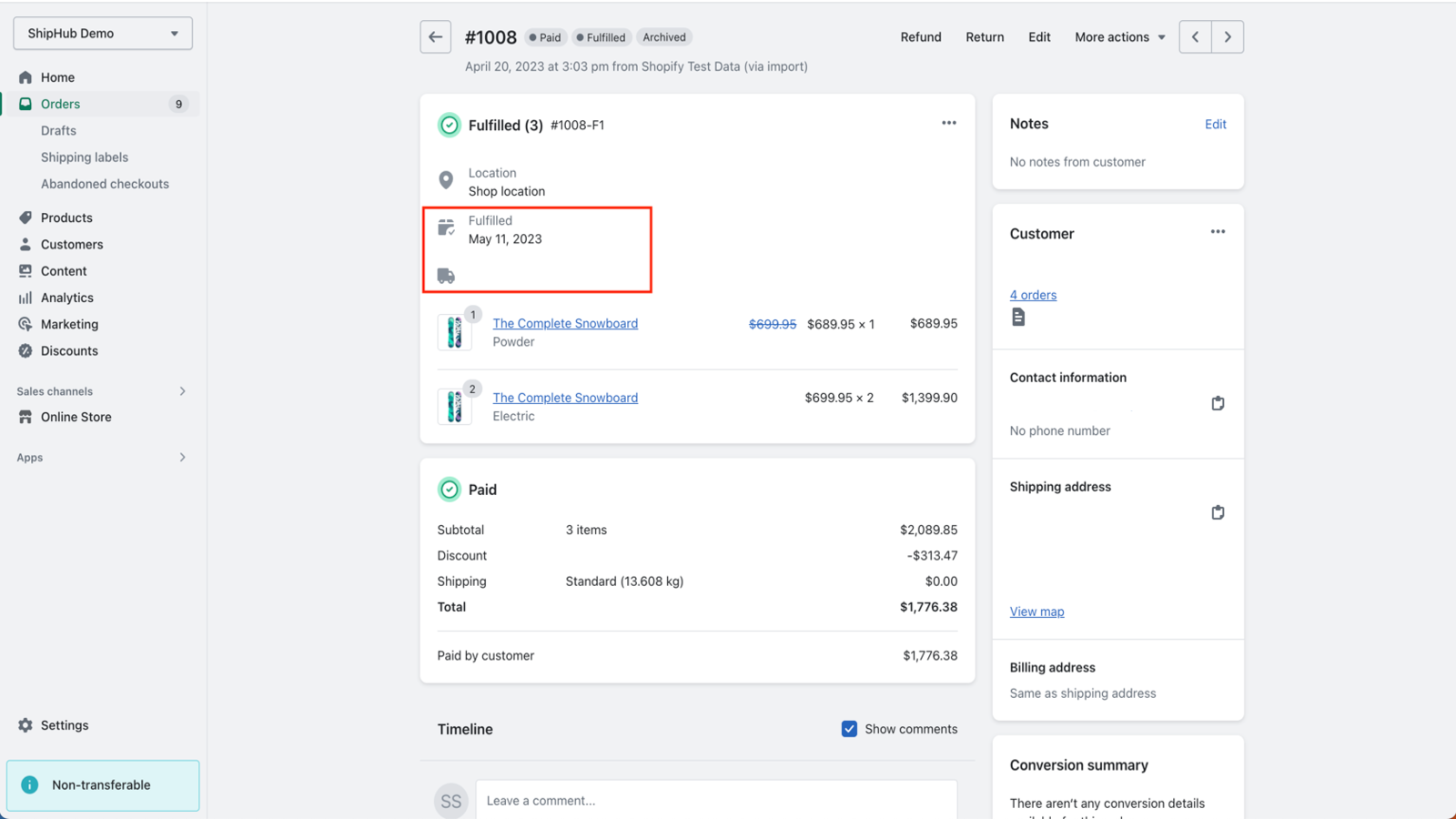Open the Discounts section
The image size is (1456, 819).
pyautogui.click(x=69, y=350)
